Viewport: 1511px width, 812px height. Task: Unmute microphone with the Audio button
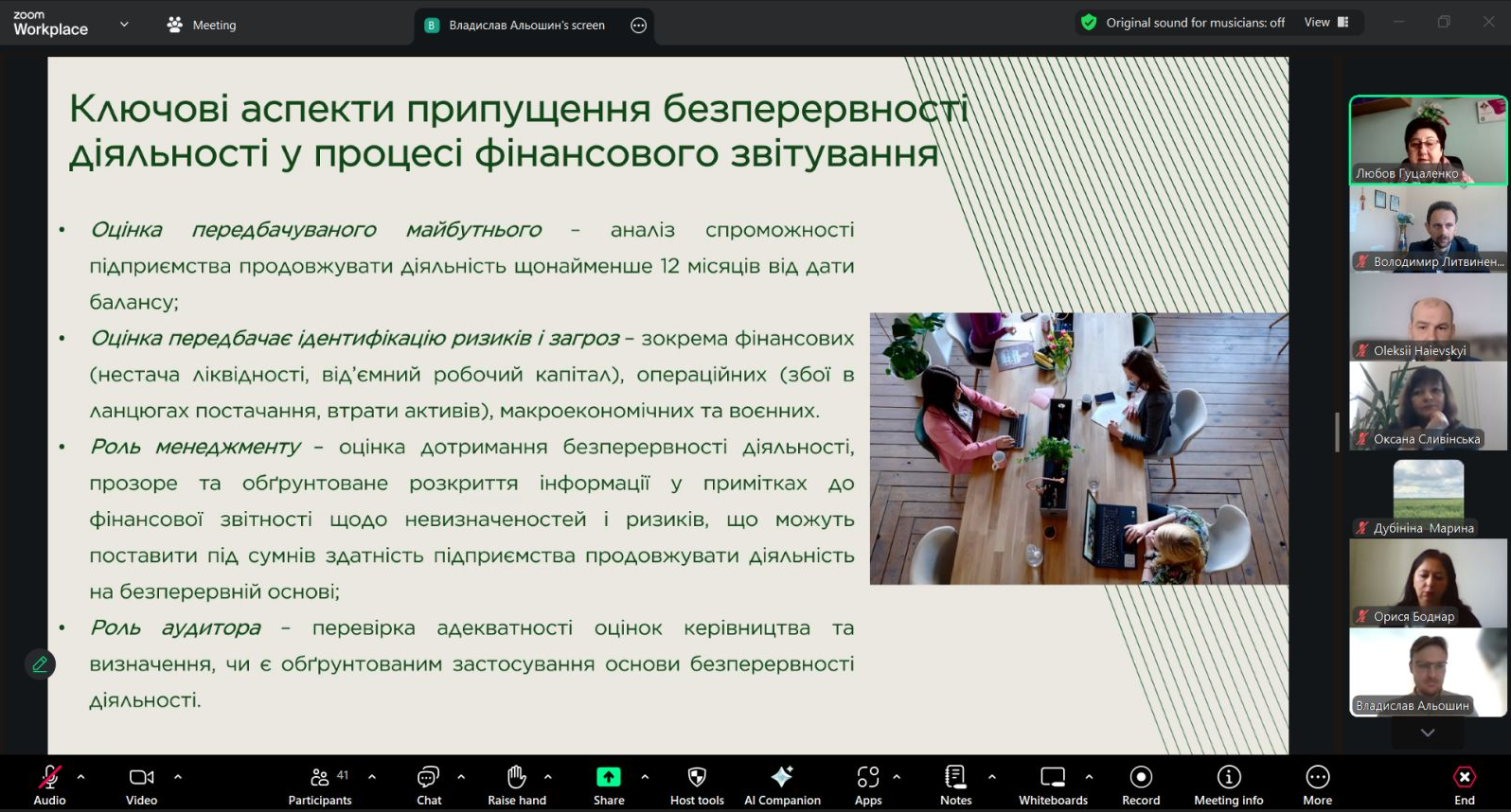49,785
